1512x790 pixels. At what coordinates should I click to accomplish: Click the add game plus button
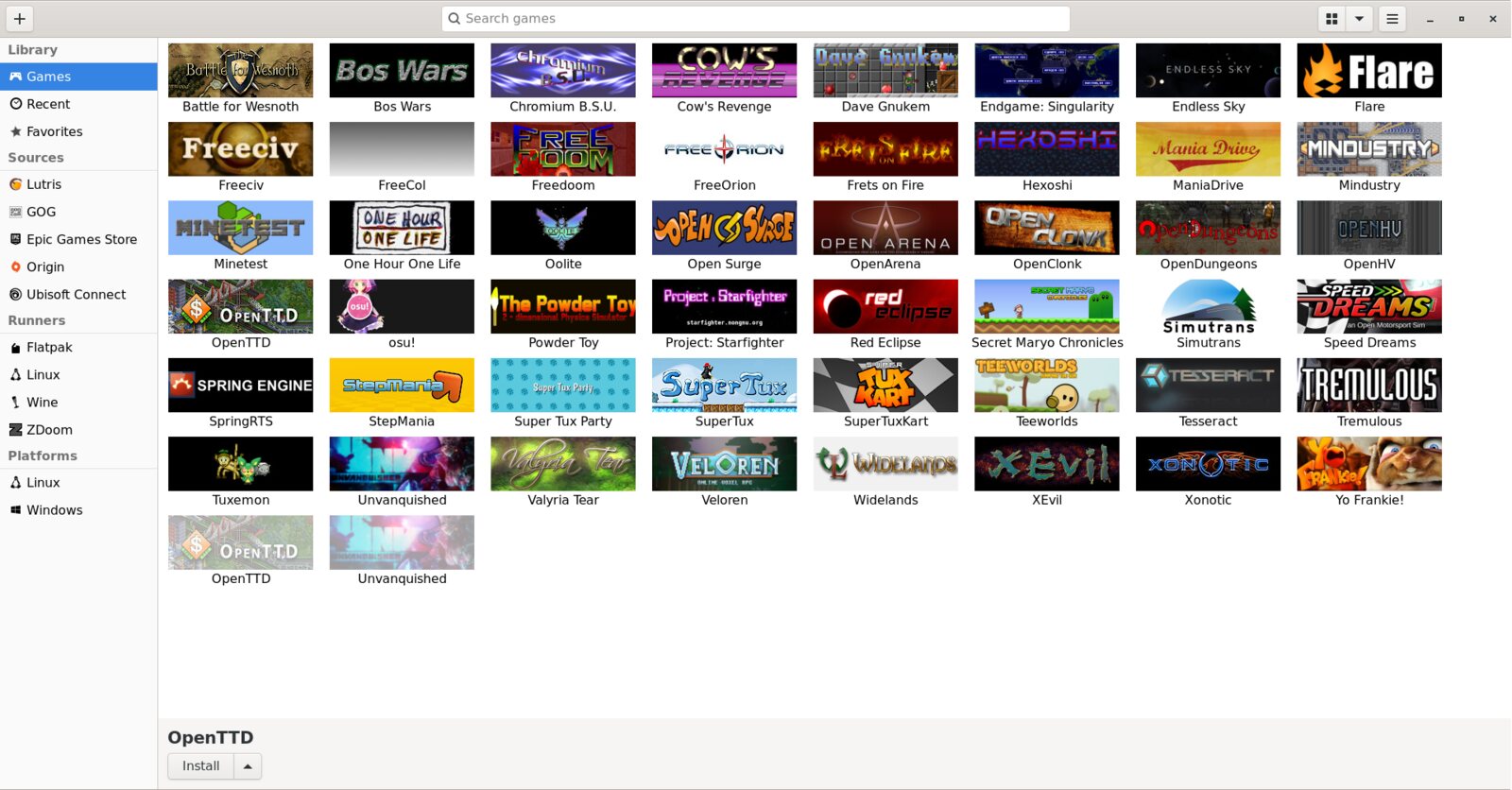19,18
